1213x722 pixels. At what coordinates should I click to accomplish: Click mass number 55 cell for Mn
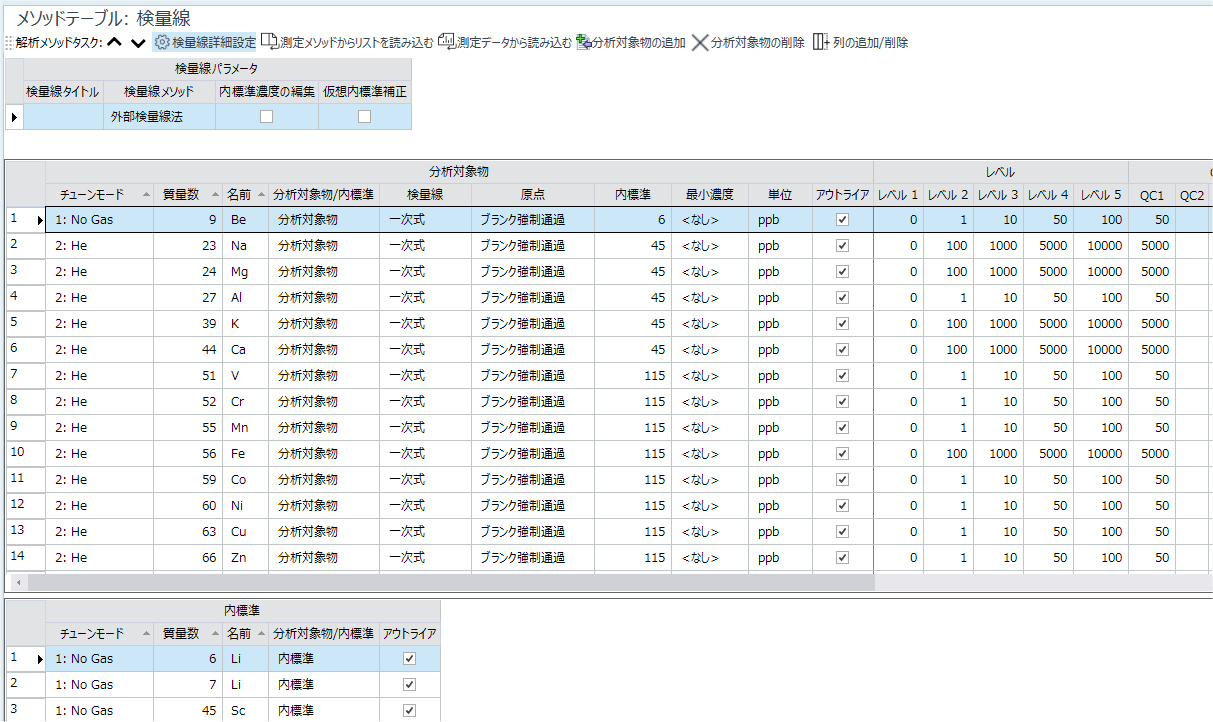[187, 428]
